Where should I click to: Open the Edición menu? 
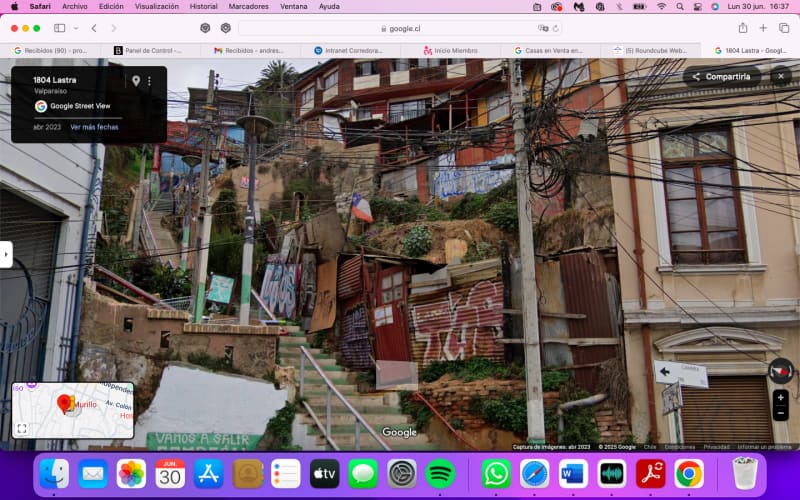click(x=111, y=7)
